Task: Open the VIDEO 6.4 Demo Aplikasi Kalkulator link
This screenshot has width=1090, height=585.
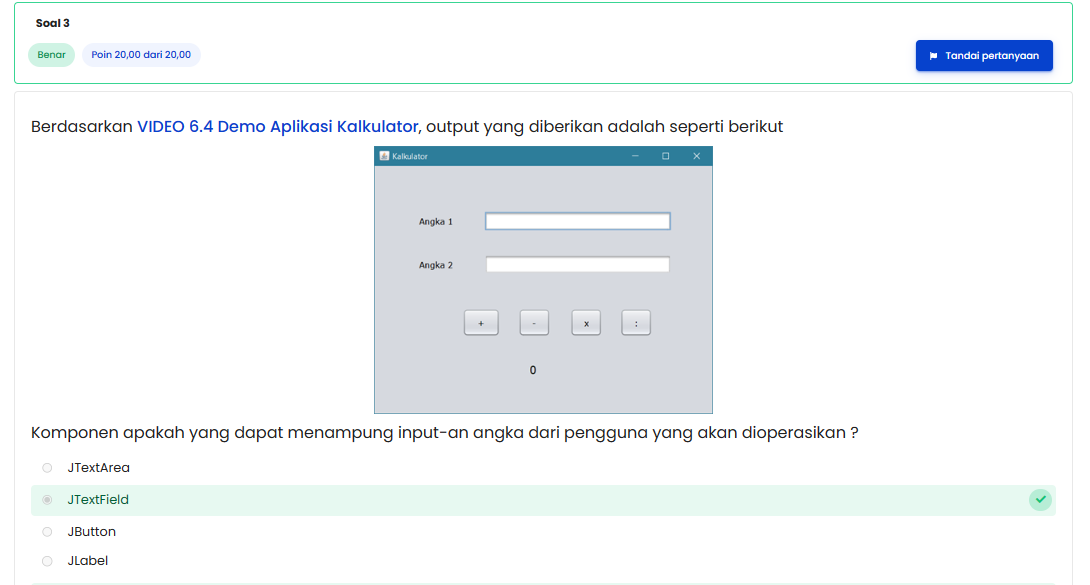Action: 277,126
